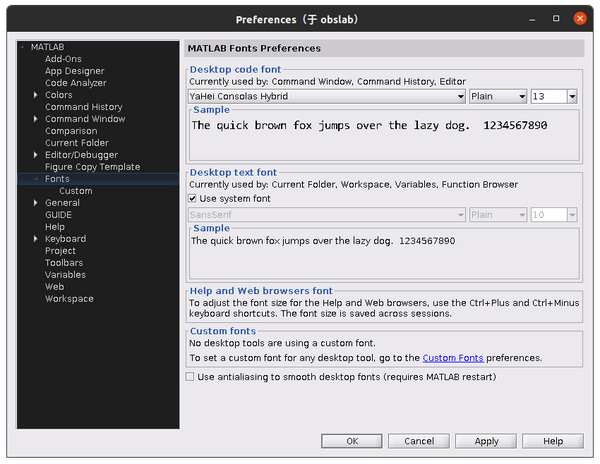The height and width of the screenshot is (464, 600).
Task: Click the Apply button
Action: (486, 441)
